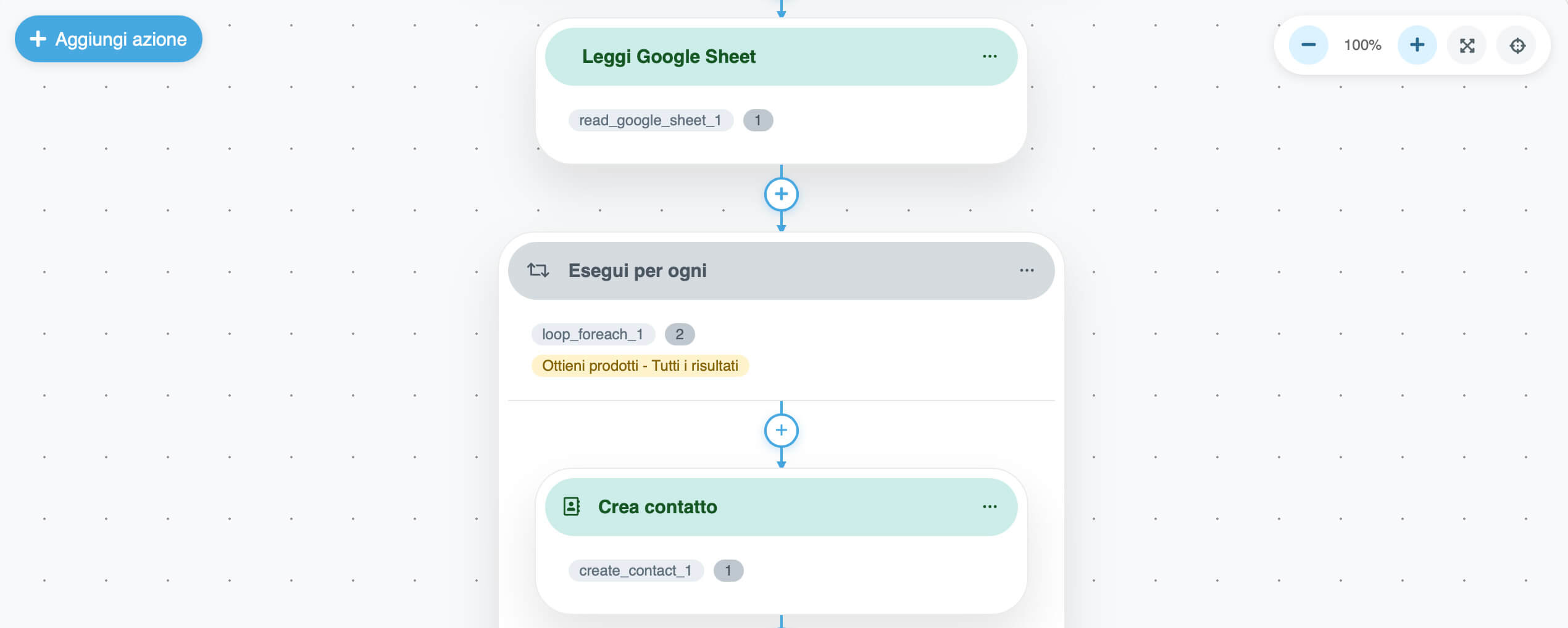Select the Crea contatto node title
The image size is (1568, 628).
pos(657,507)
